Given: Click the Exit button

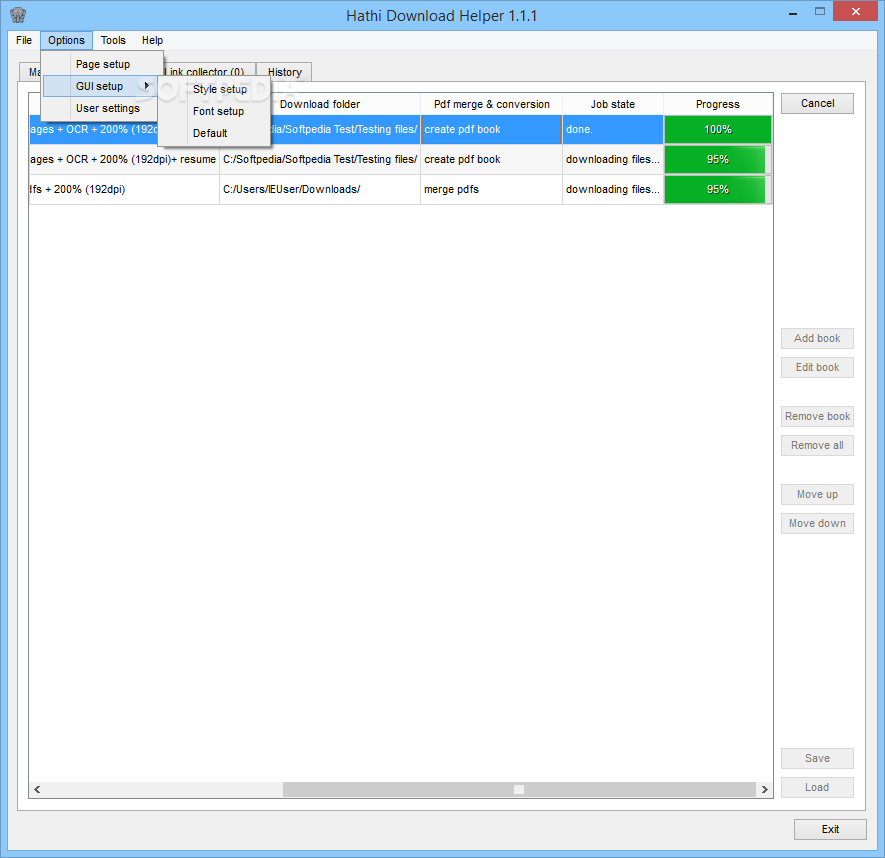Looking at the screenshot, I should 830,829.
